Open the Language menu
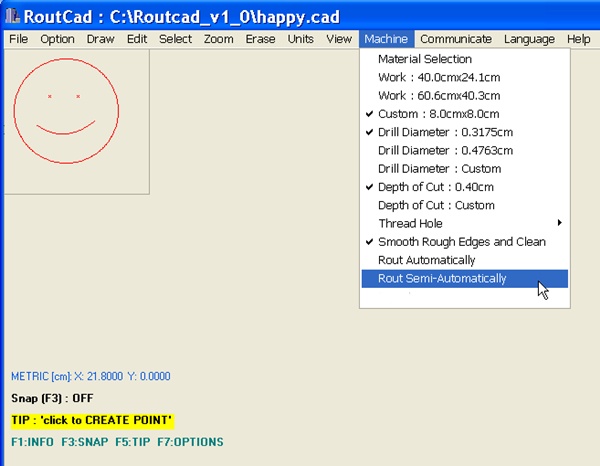This screenshot has width=600, height=466. (529, 39)
